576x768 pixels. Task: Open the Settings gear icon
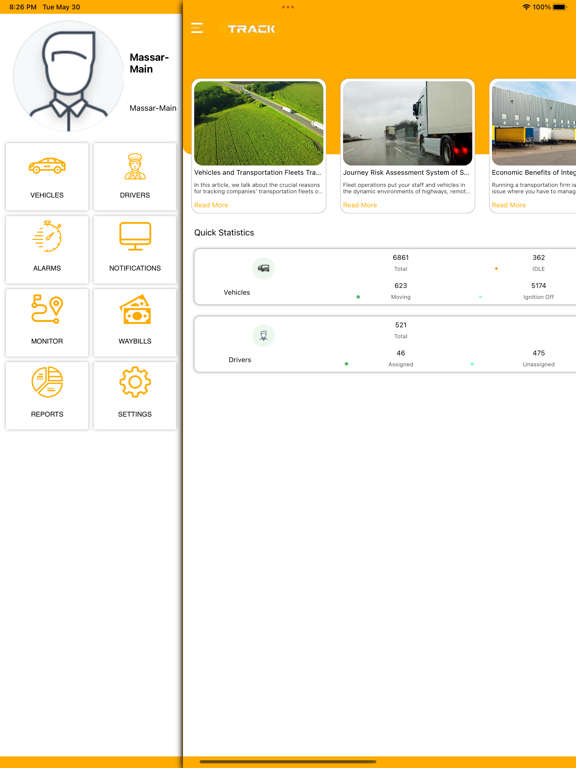(135, 382)
